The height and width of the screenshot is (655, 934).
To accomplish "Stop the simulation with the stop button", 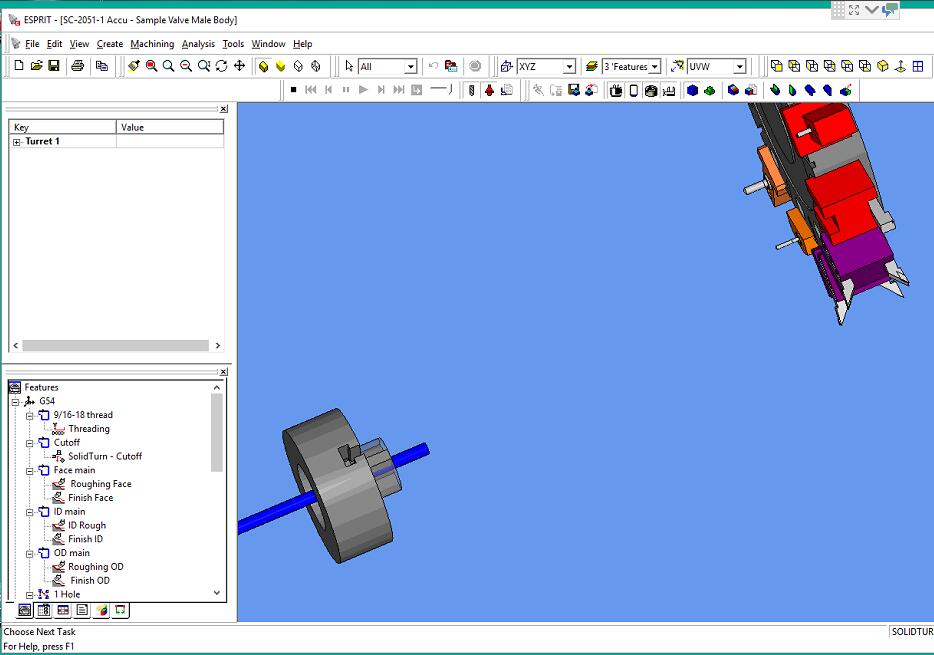I will click(293, 90).
